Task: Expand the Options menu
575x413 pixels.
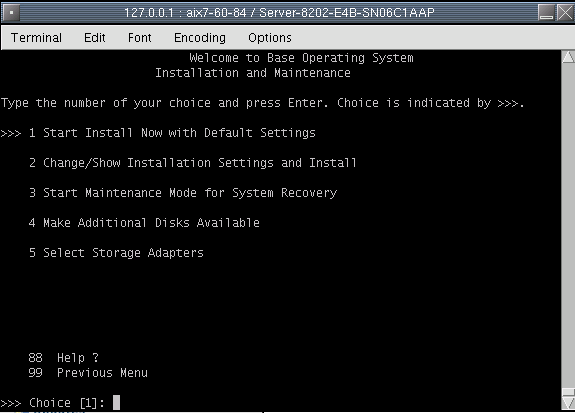Action: [x=270, y=38]
